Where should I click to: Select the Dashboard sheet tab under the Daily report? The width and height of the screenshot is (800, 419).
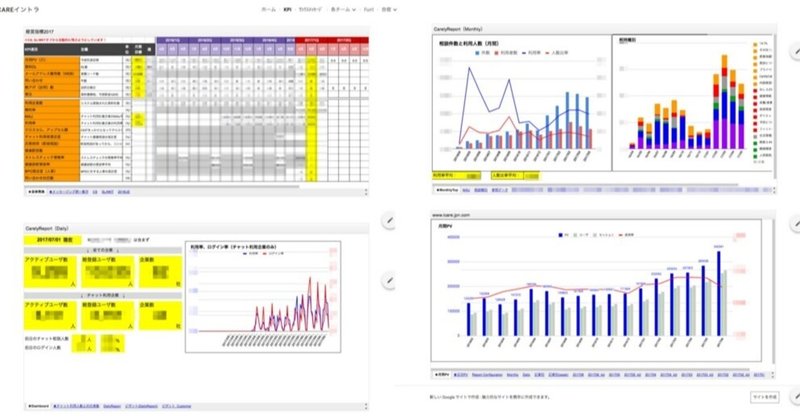[x=38, y=406]
